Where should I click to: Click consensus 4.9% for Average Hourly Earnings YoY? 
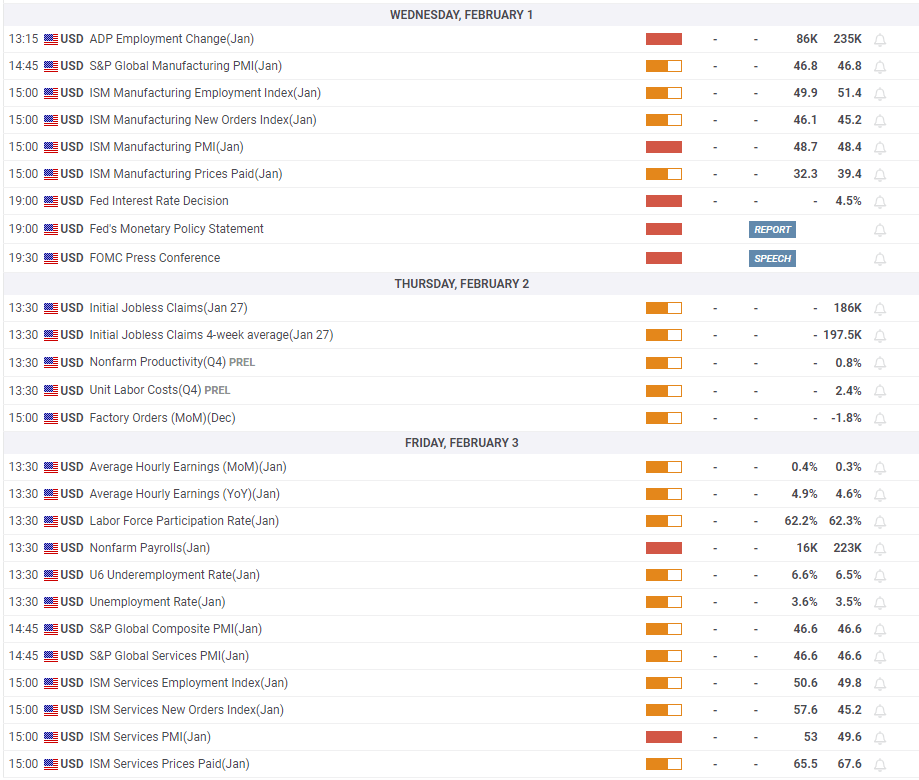[804, 493]
